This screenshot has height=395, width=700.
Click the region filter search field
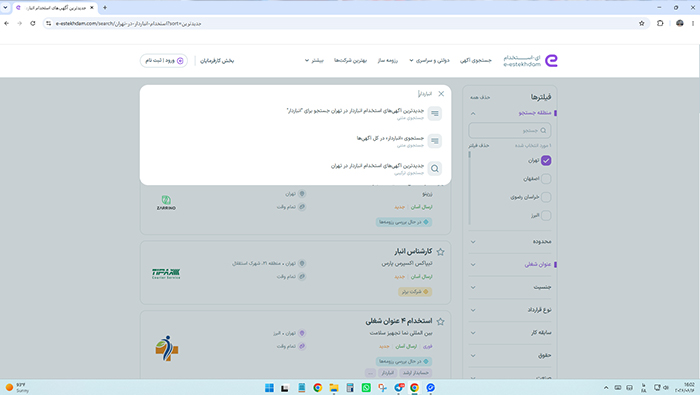509,130
